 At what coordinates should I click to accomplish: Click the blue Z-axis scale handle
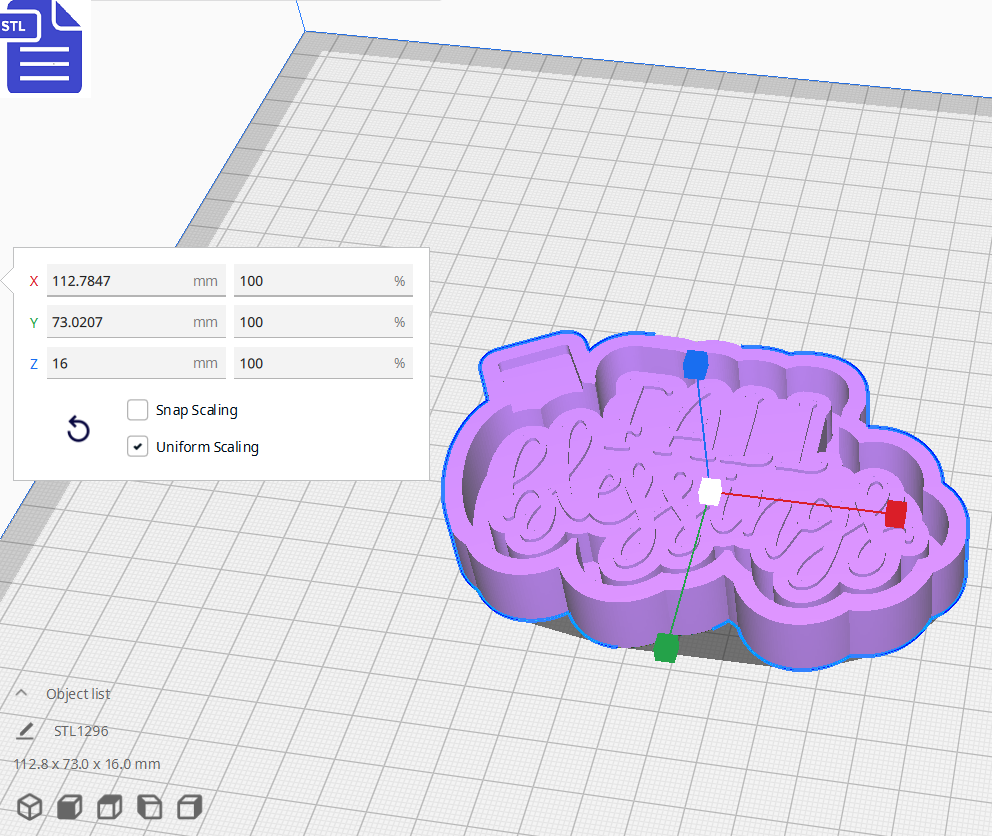tap(695, 365)
